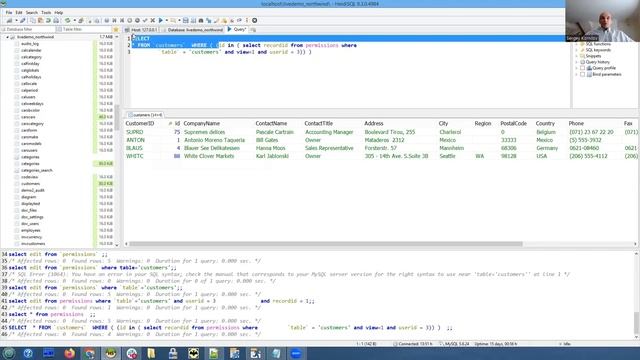Sort by the ContactName column header
This screenshot has height=360, width=640.
271,123
